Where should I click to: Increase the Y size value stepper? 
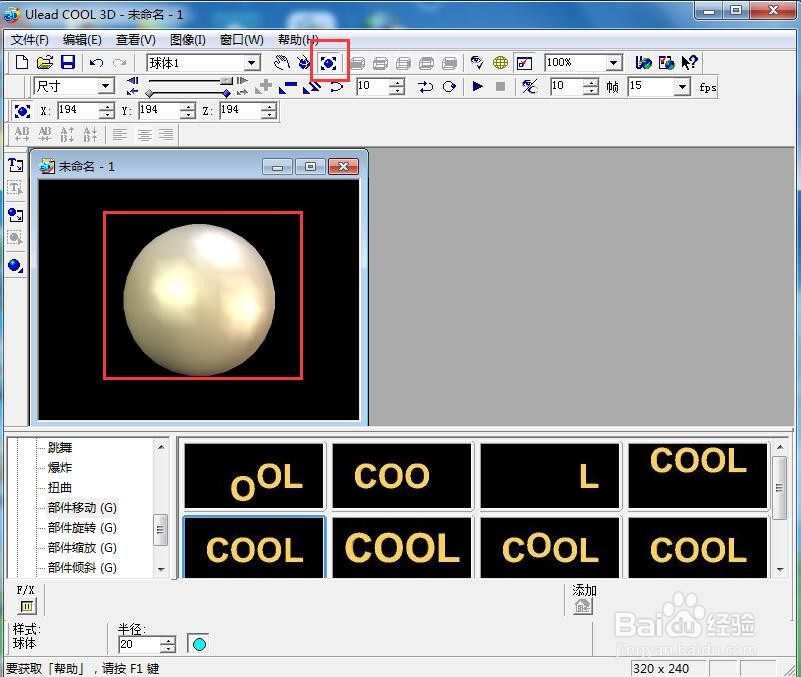pyautogui.click(x=187, y=107)
